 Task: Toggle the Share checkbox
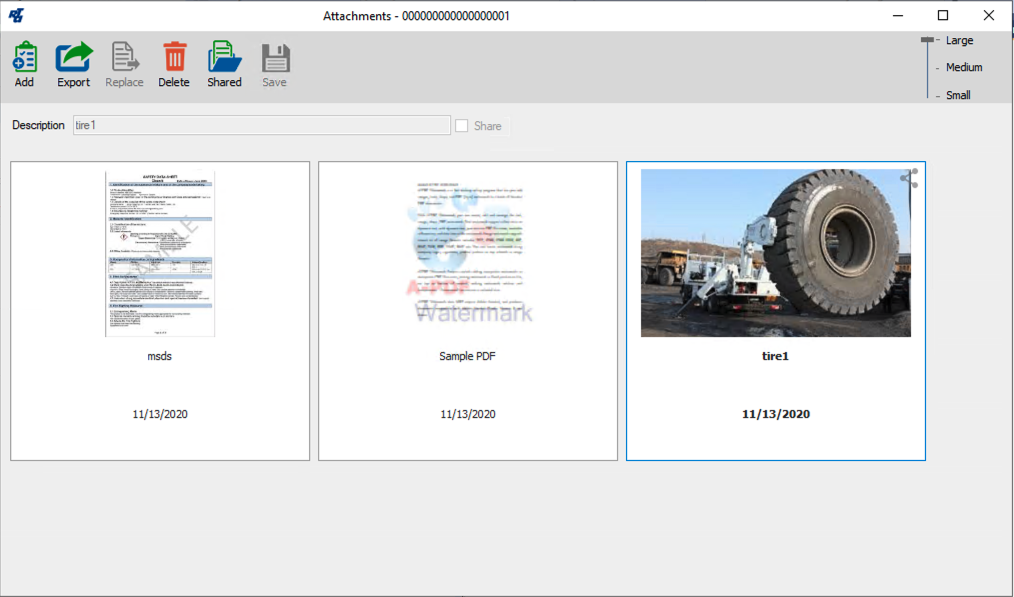pyautogui.click(x=462, y=126)
